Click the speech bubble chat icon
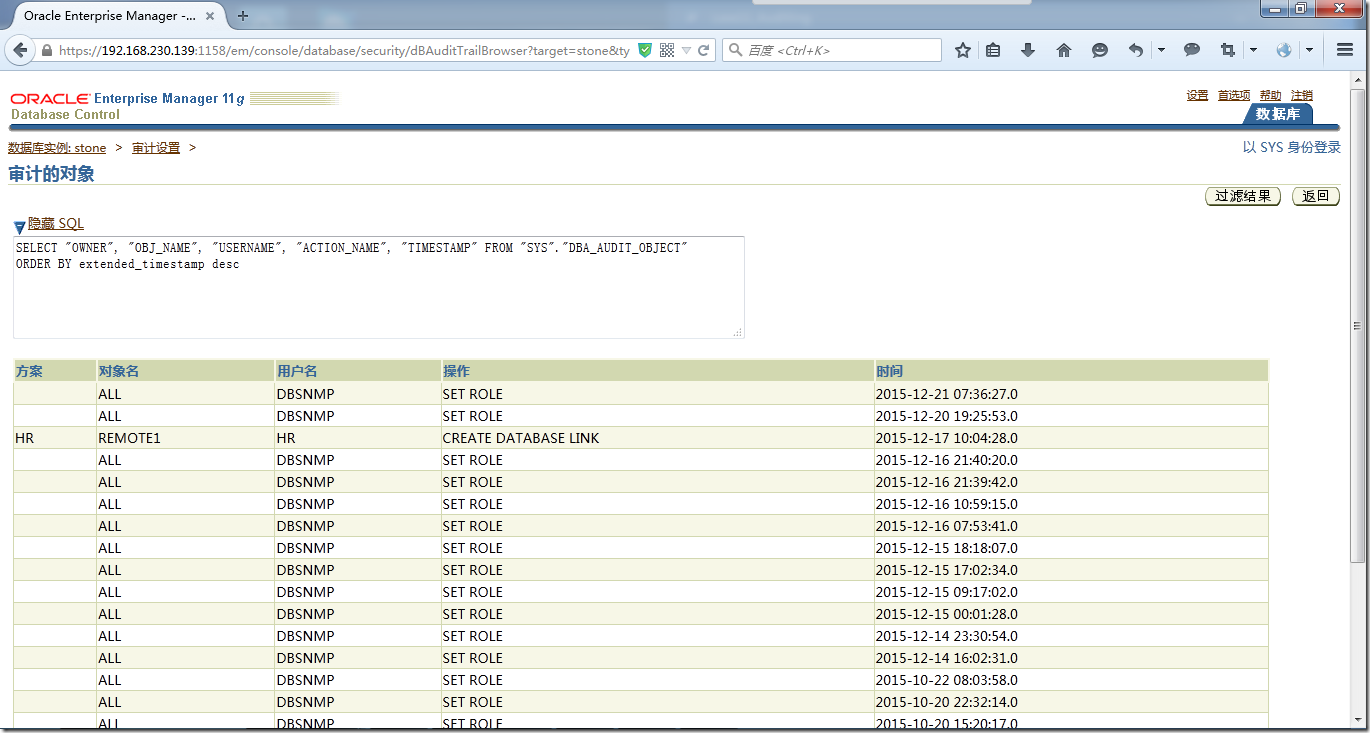 [1192, 50]
